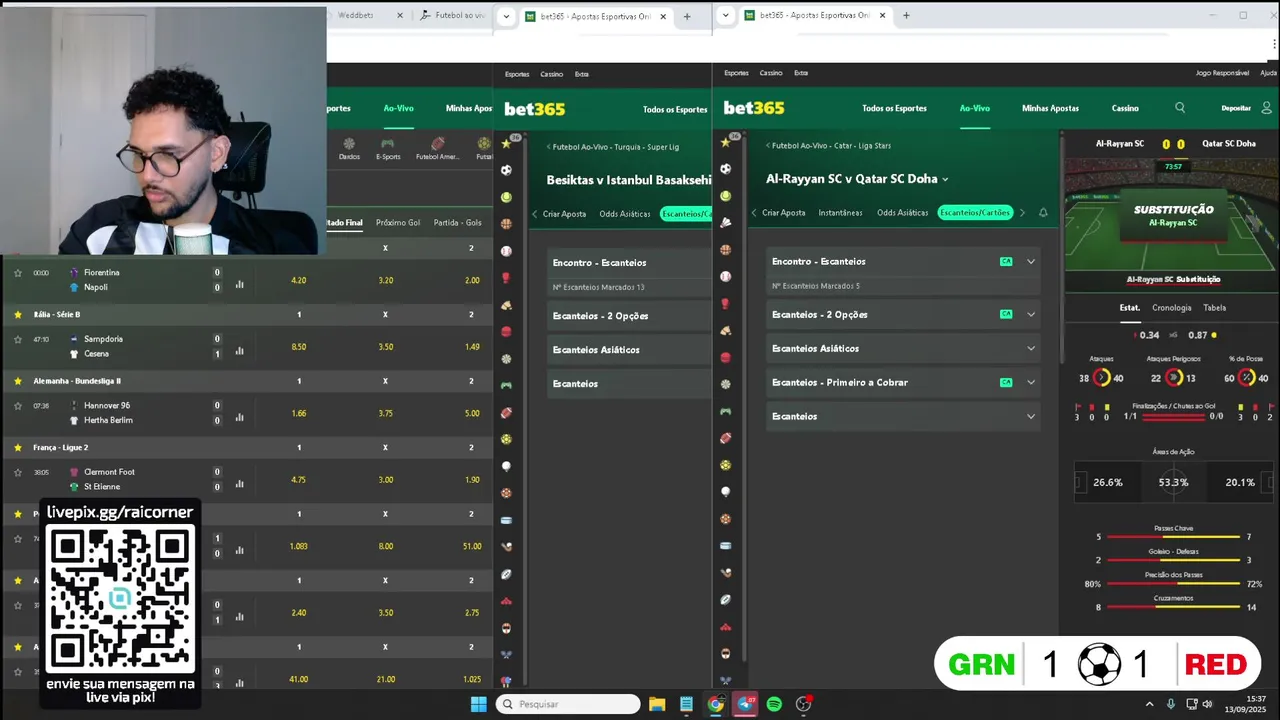Switch to Cronologia tab
Screen dimensions: 1280x720
(x=1171, y=308)
